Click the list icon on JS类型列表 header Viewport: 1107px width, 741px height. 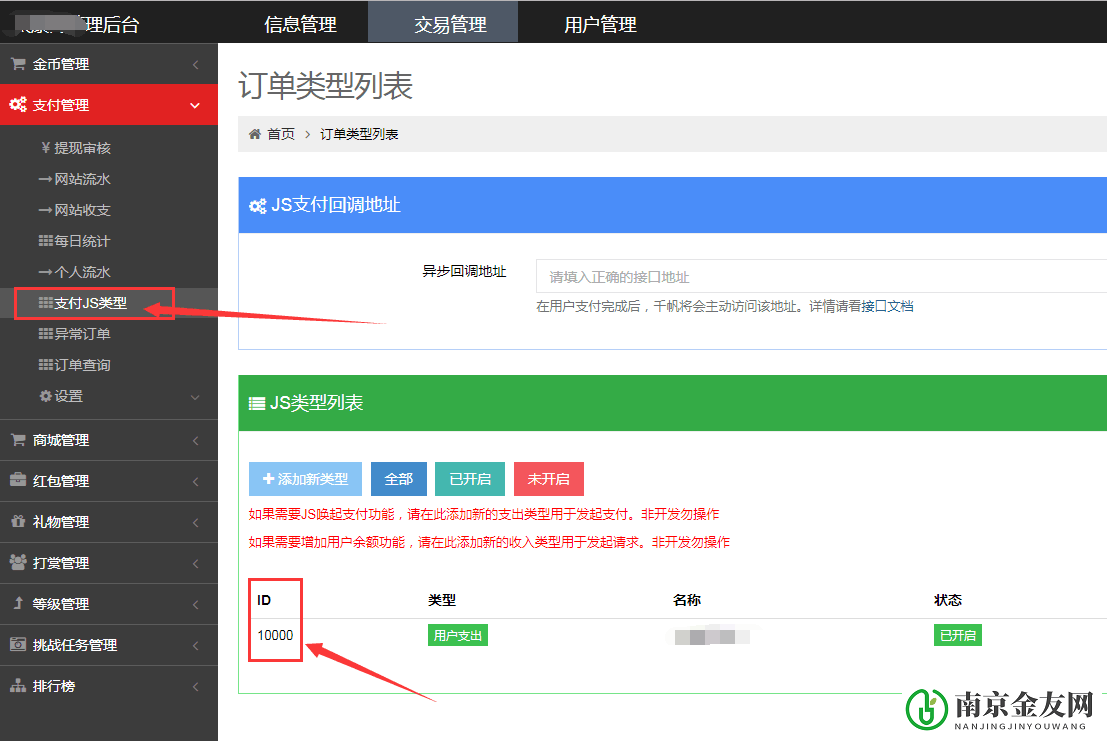point(258,403)
